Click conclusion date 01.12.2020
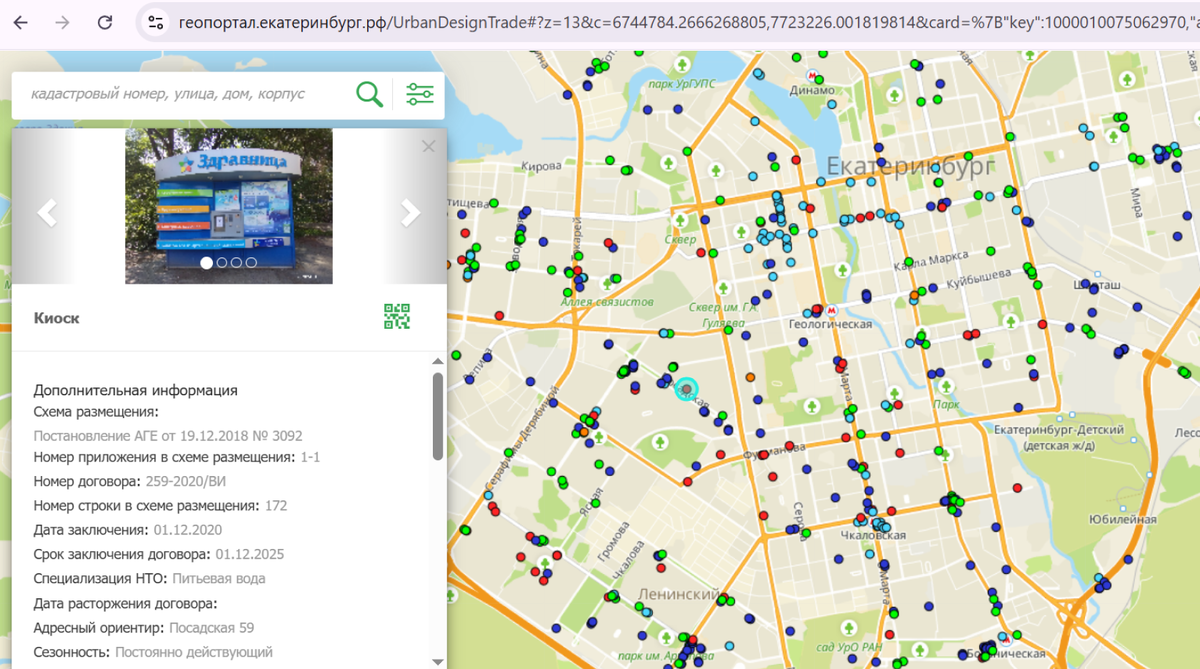The height and width of the screenshot is (669, 1200). coord(187,530)
